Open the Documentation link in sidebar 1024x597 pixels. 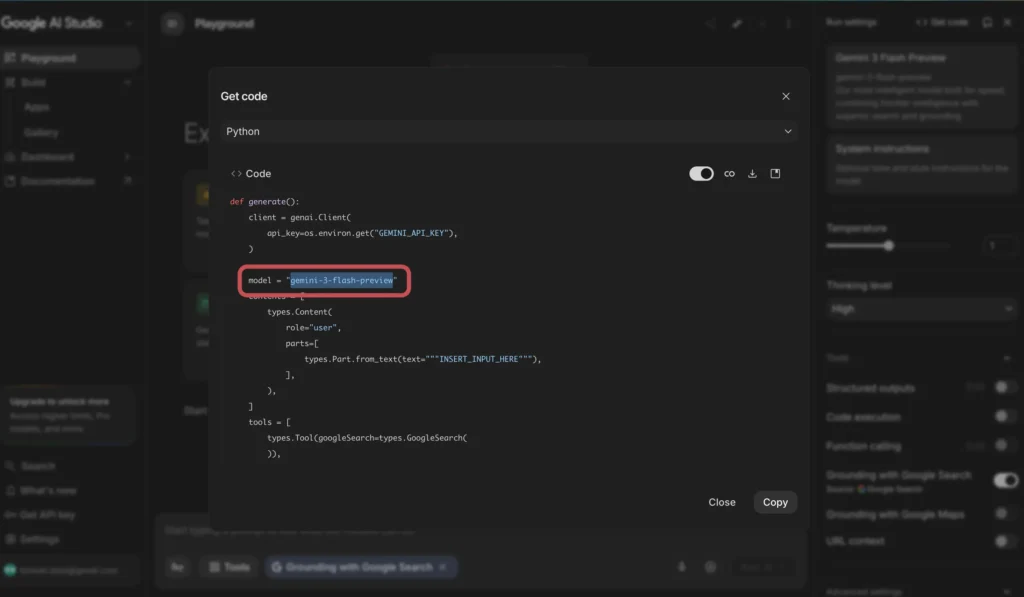(57, 182)
